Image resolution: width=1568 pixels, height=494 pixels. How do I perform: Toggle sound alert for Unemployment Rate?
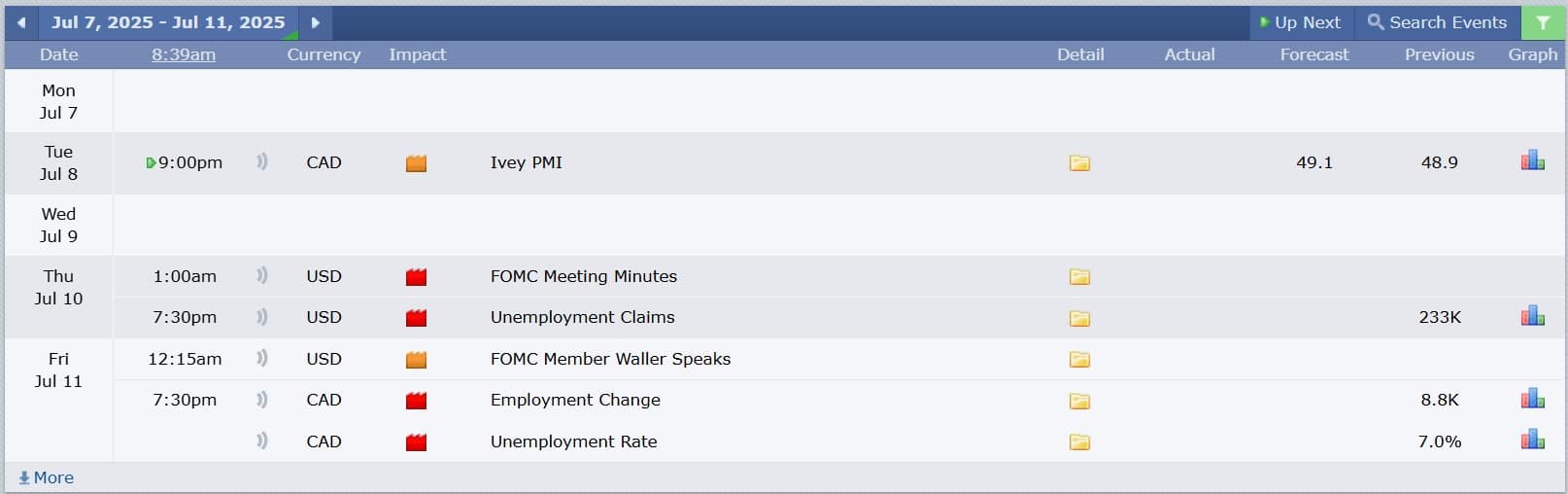click(261, 441)
